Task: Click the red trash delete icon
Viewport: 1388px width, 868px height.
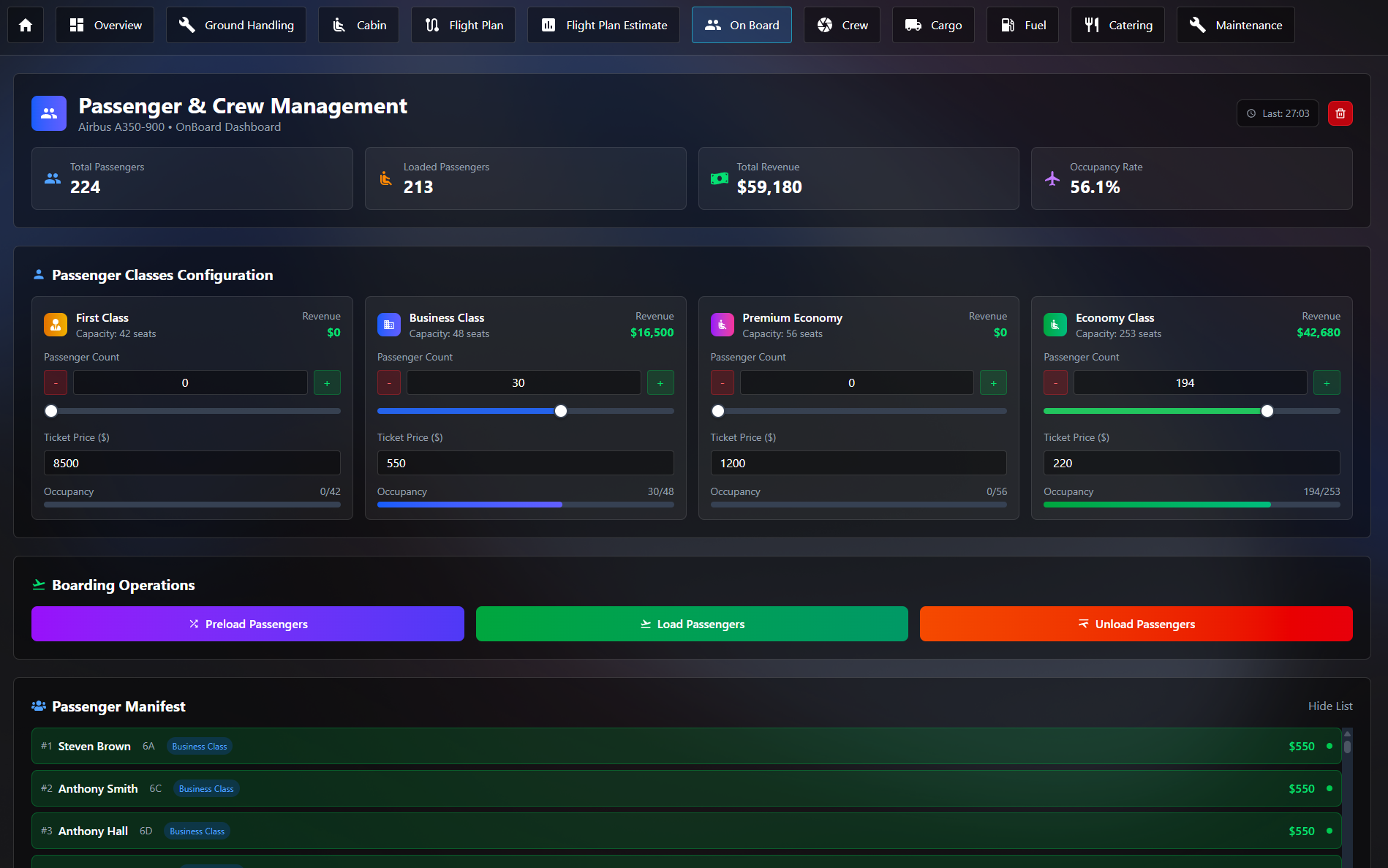Action: coord(1340,113)
